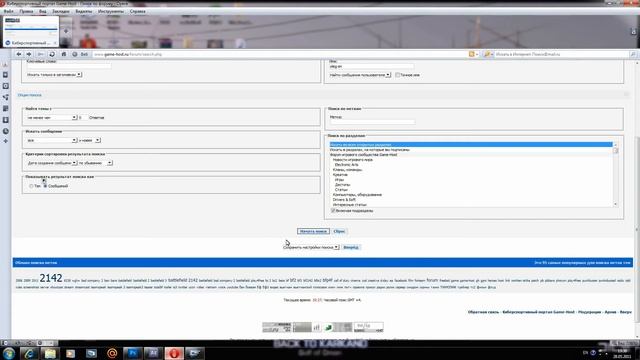Open the 'не менее чем' replies dropdown
640x360 pixels.
tap(51, 118)
